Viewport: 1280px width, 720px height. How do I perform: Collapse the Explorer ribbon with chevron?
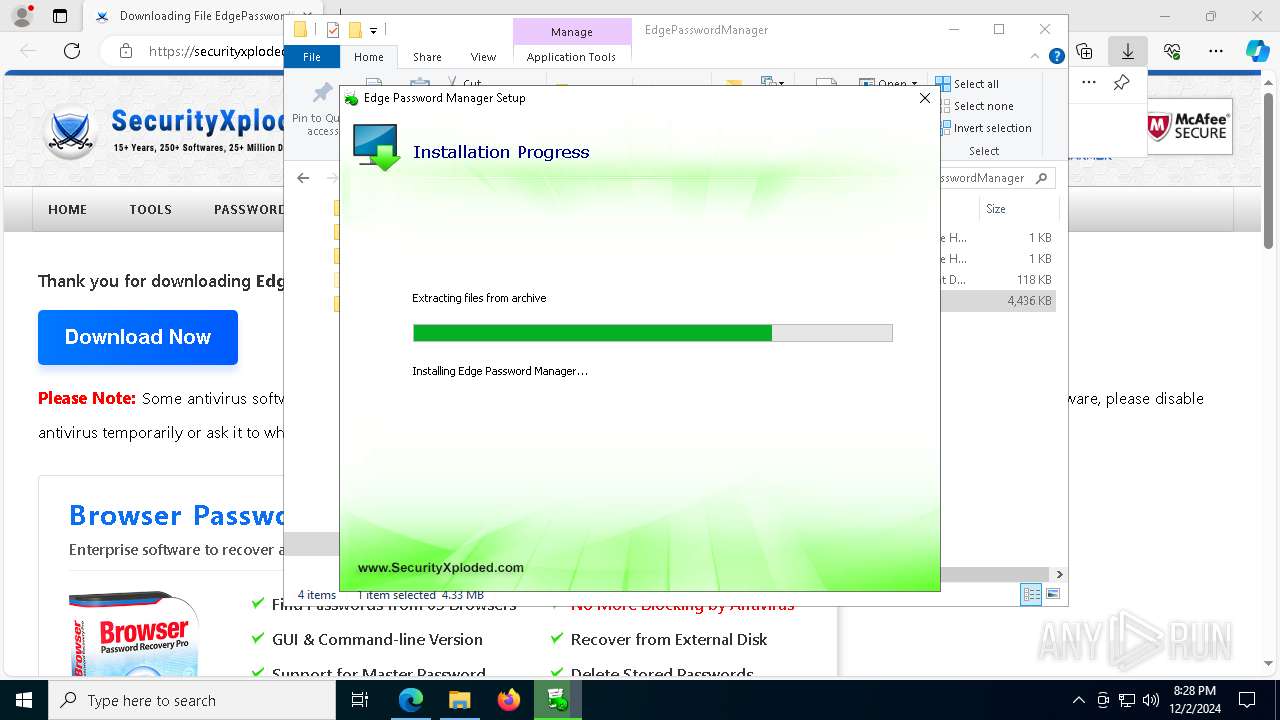click(x=1035, y=57)
